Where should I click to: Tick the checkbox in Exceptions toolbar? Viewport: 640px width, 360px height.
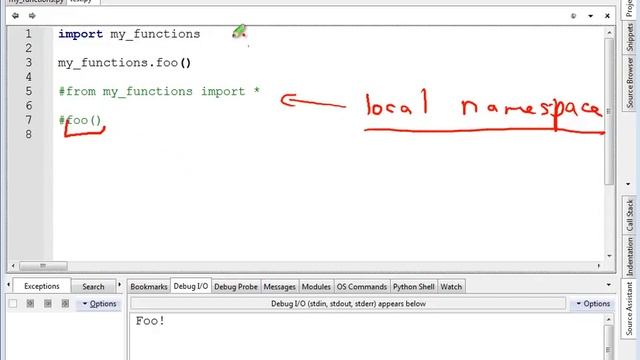point(13,303)
